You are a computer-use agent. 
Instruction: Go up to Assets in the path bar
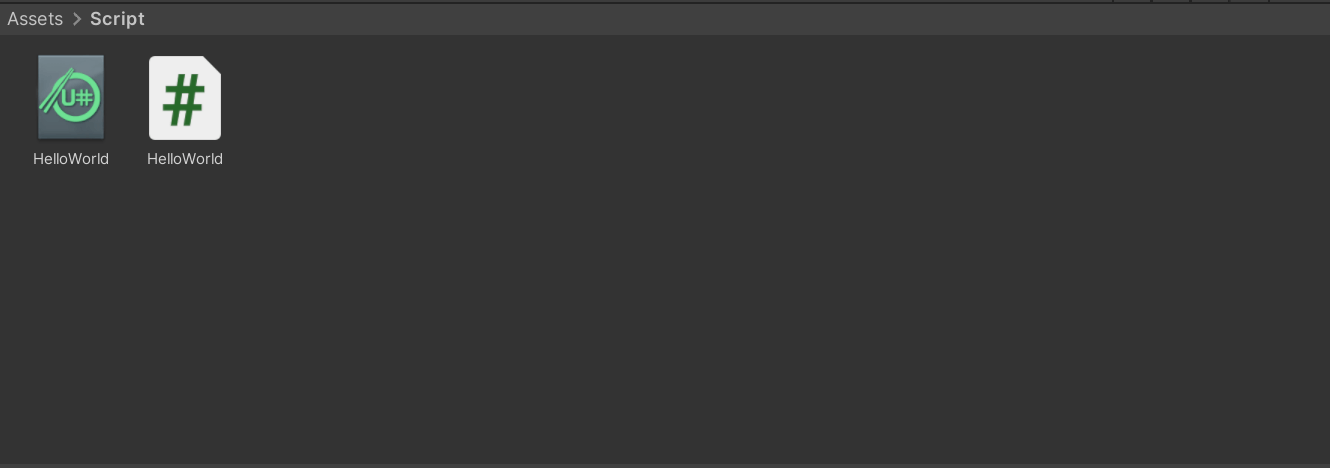tap(35, 19)
